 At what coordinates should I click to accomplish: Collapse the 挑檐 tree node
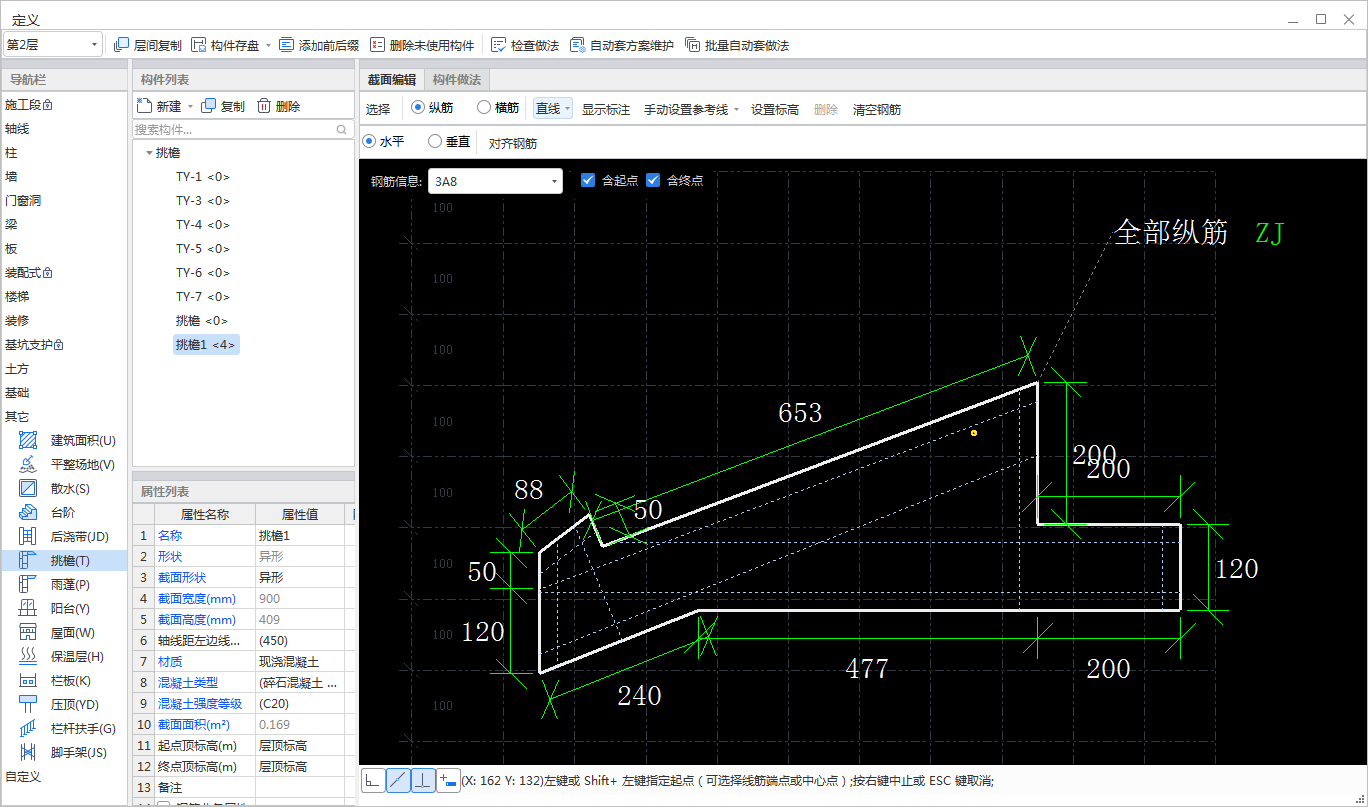coord(149,153)
